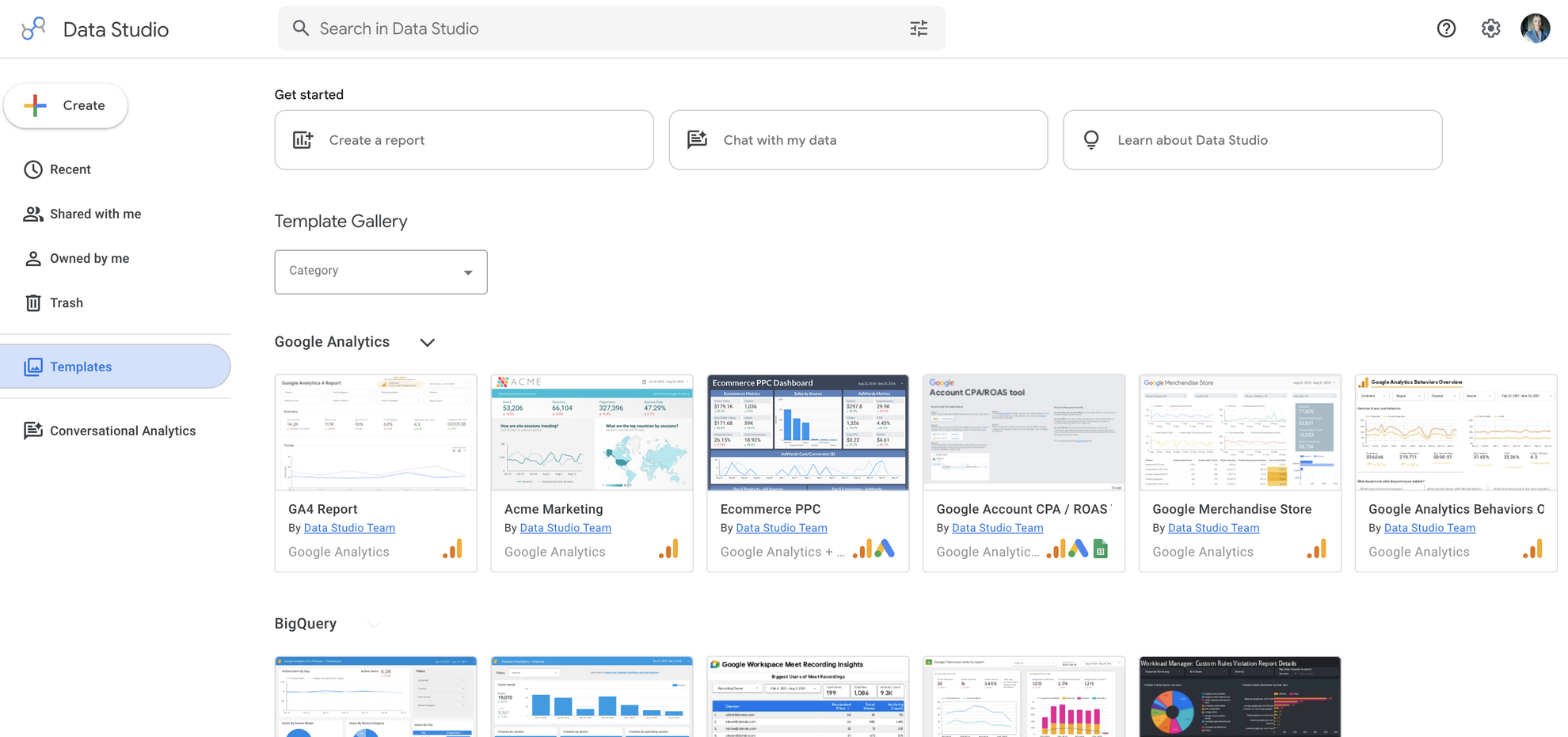Click the colorful plus Create icon
This screenshot has width=1568, height=737.
[35, 105]
